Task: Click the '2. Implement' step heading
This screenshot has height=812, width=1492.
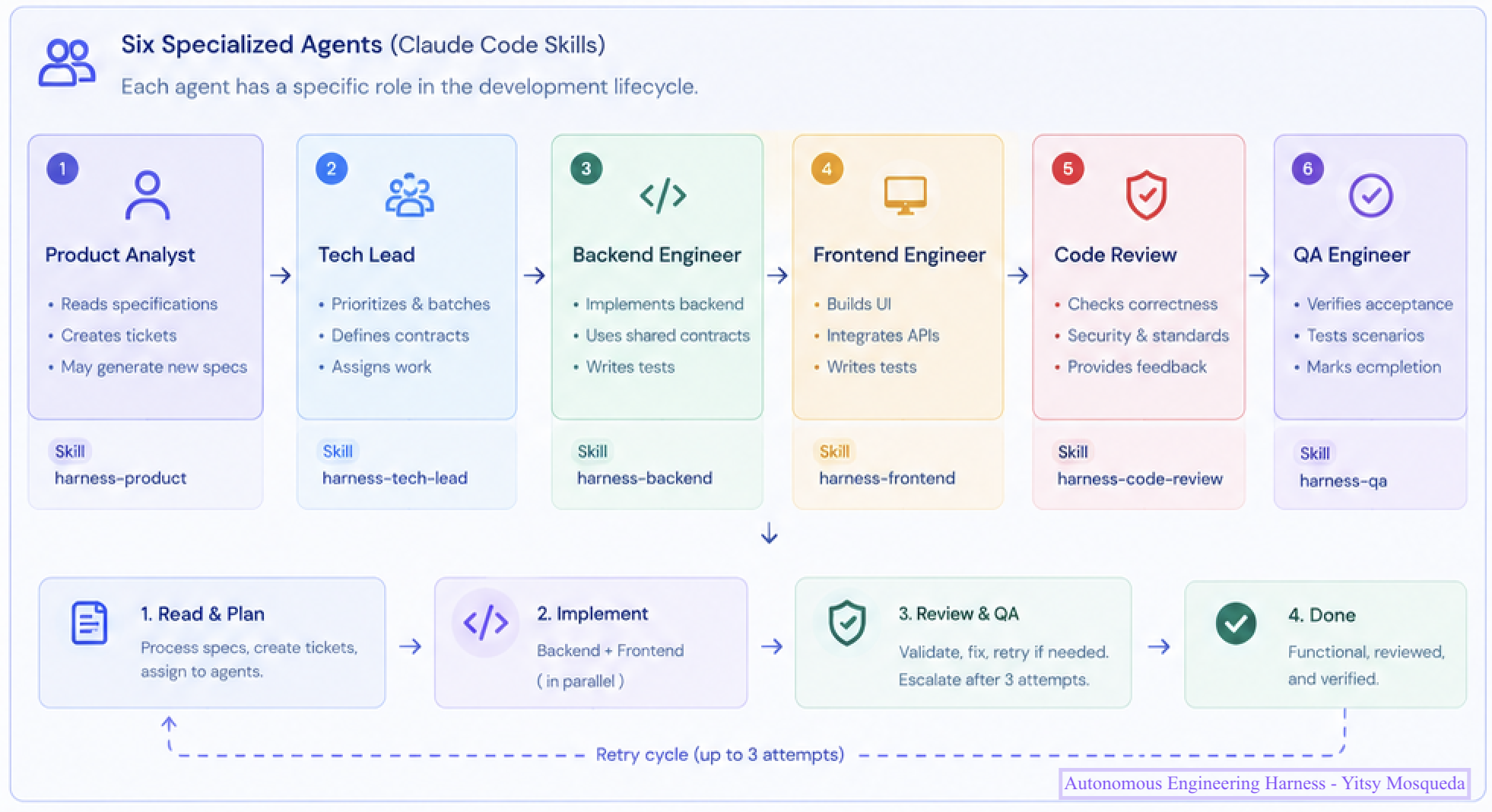Action: (592, 614)
